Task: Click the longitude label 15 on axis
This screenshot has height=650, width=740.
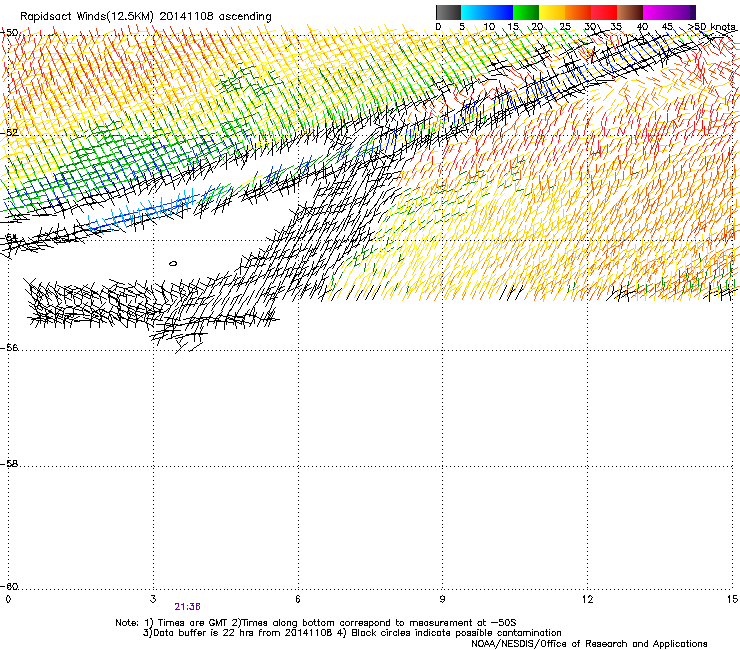Action: (732, 599)
